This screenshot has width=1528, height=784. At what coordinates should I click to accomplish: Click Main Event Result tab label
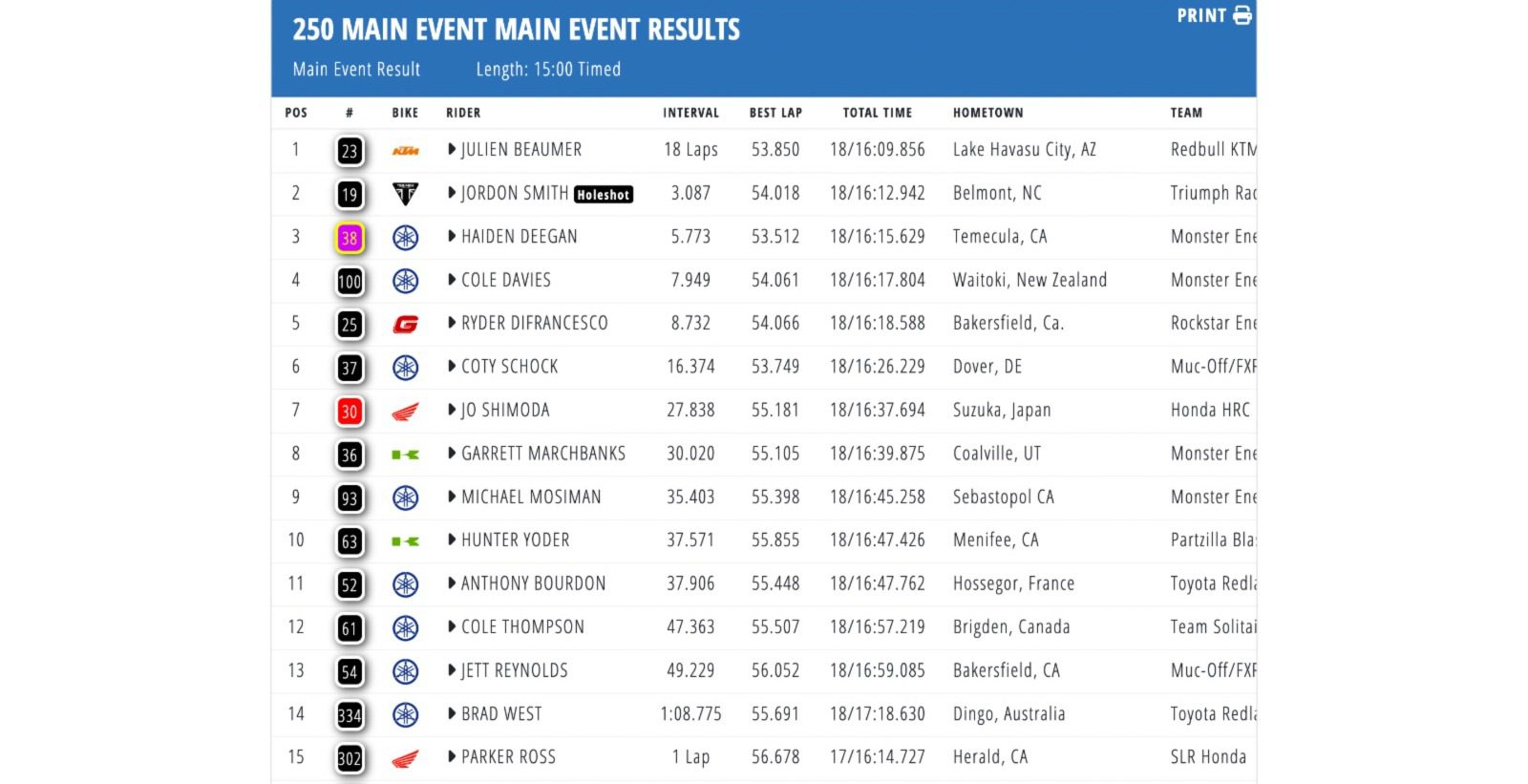click(356, 70)
